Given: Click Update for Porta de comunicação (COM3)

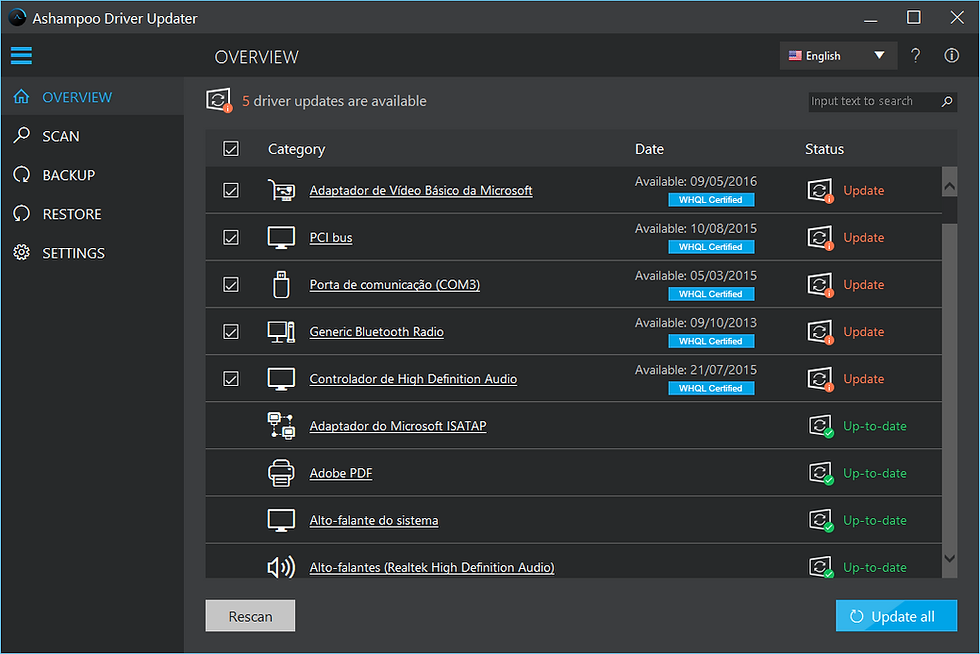Looking at the screenshot, I should (x=864, y=285).
